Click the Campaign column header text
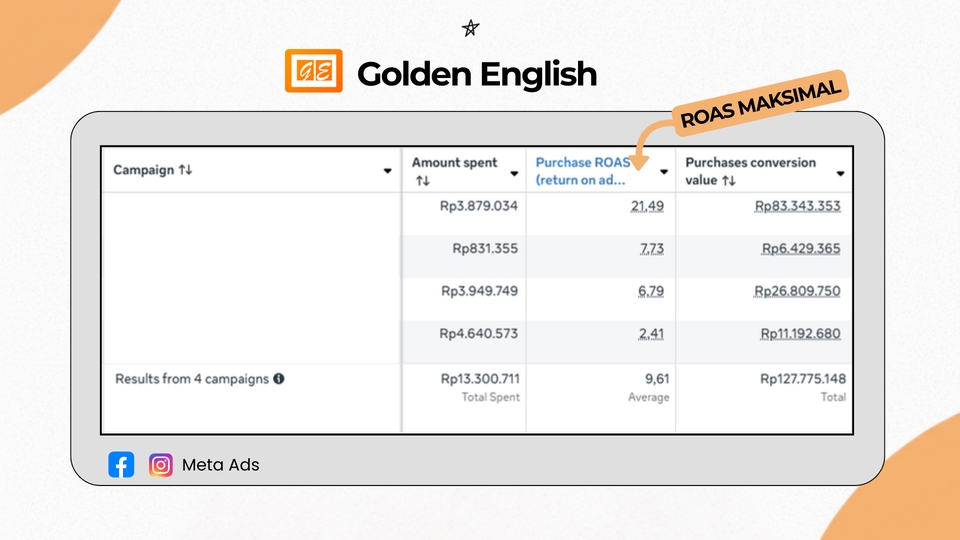The width and height of the screenshot is (960, 540). [144, 170]
